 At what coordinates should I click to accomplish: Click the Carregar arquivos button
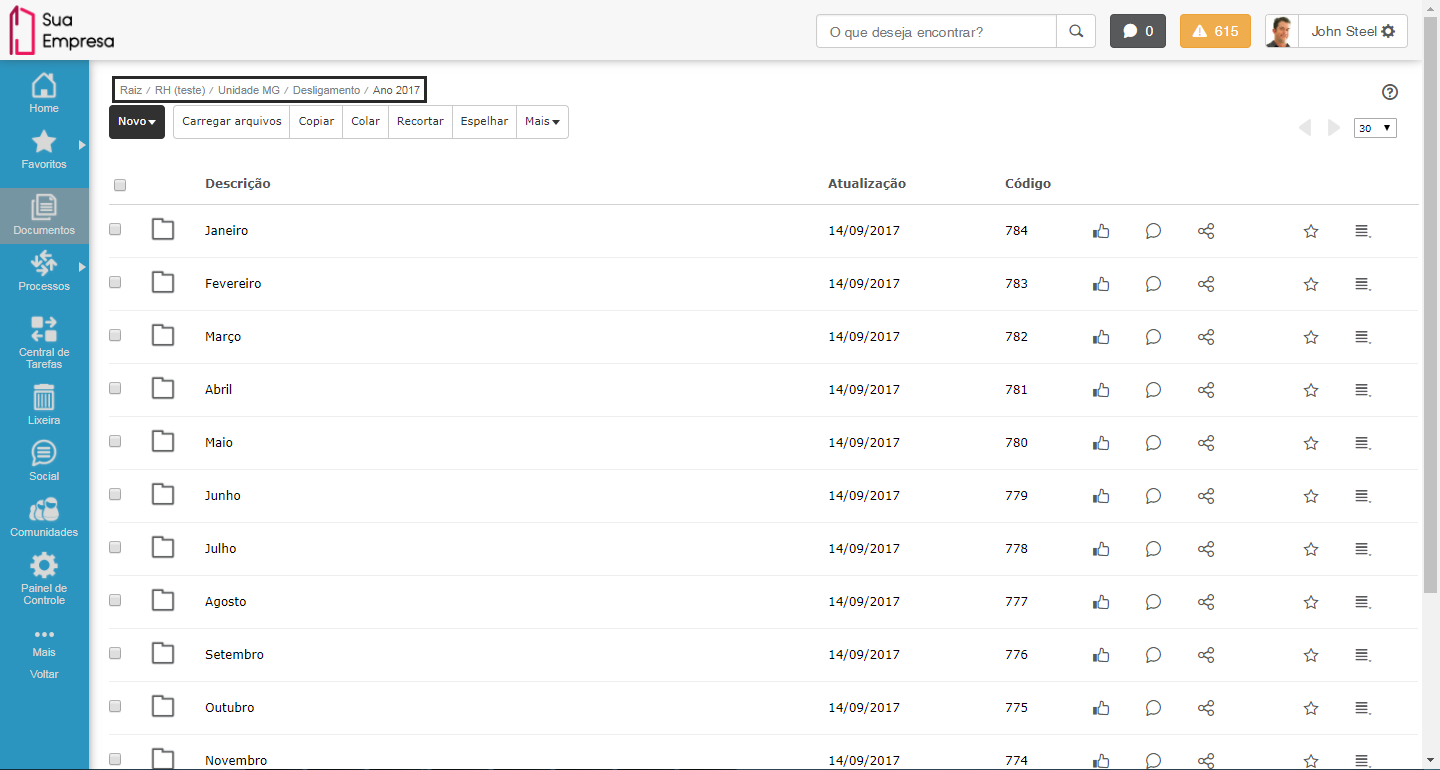tap(232, 122)
